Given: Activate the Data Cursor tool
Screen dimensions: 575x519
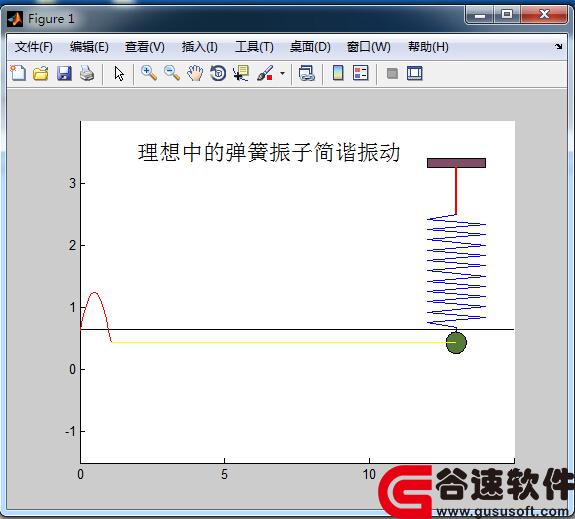Looking at the screenshot, I should [x=241, y=73].
